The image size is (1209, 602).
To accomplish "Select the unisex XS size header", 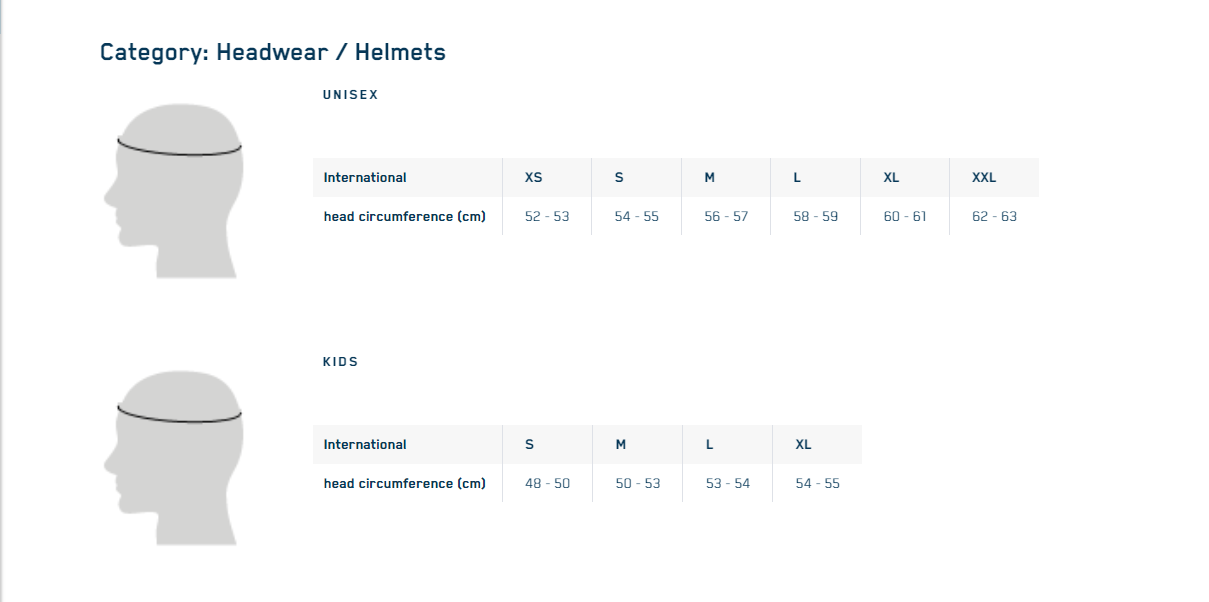I will point(534,178).
